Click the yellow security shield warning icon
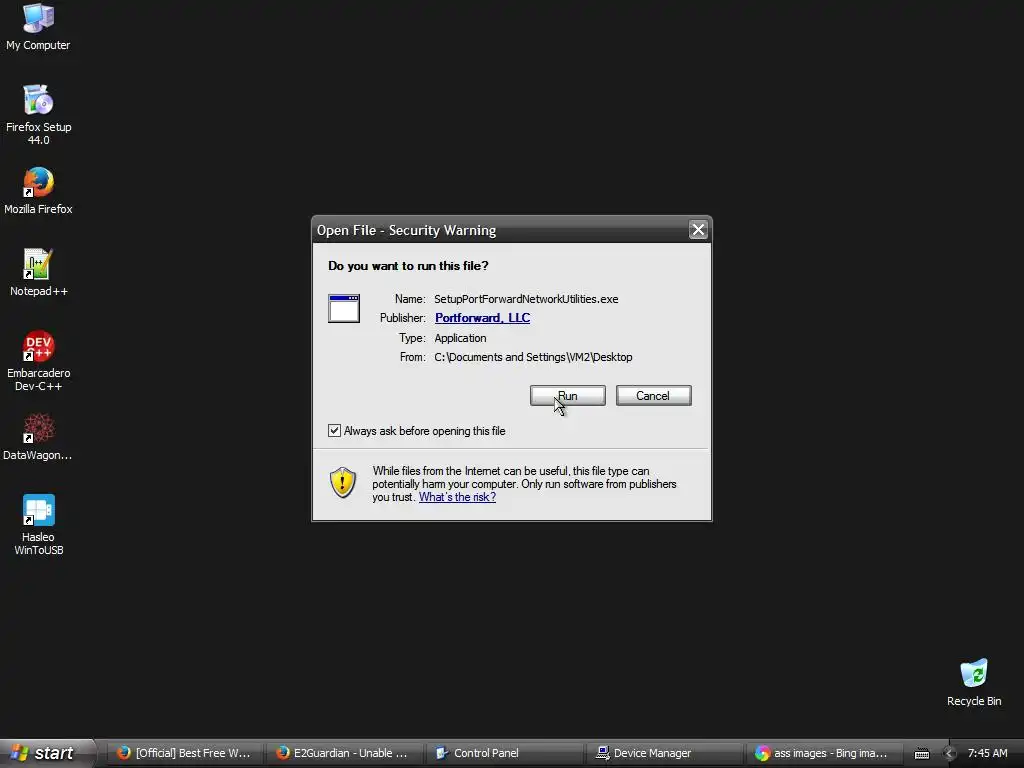1024x768 pixels. click(343, 483)
